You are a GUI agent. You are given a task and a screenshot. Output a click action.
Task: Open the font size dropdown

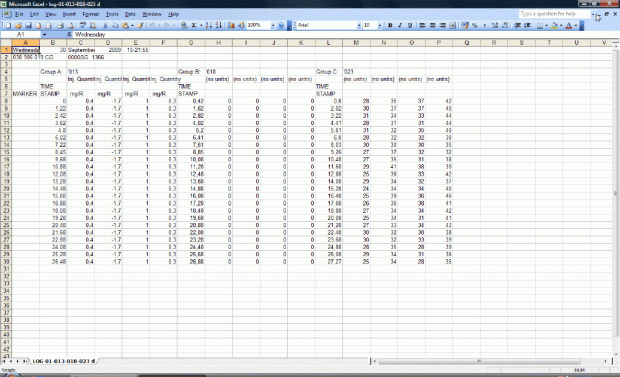pyautogui.click(x=380, y=25)
